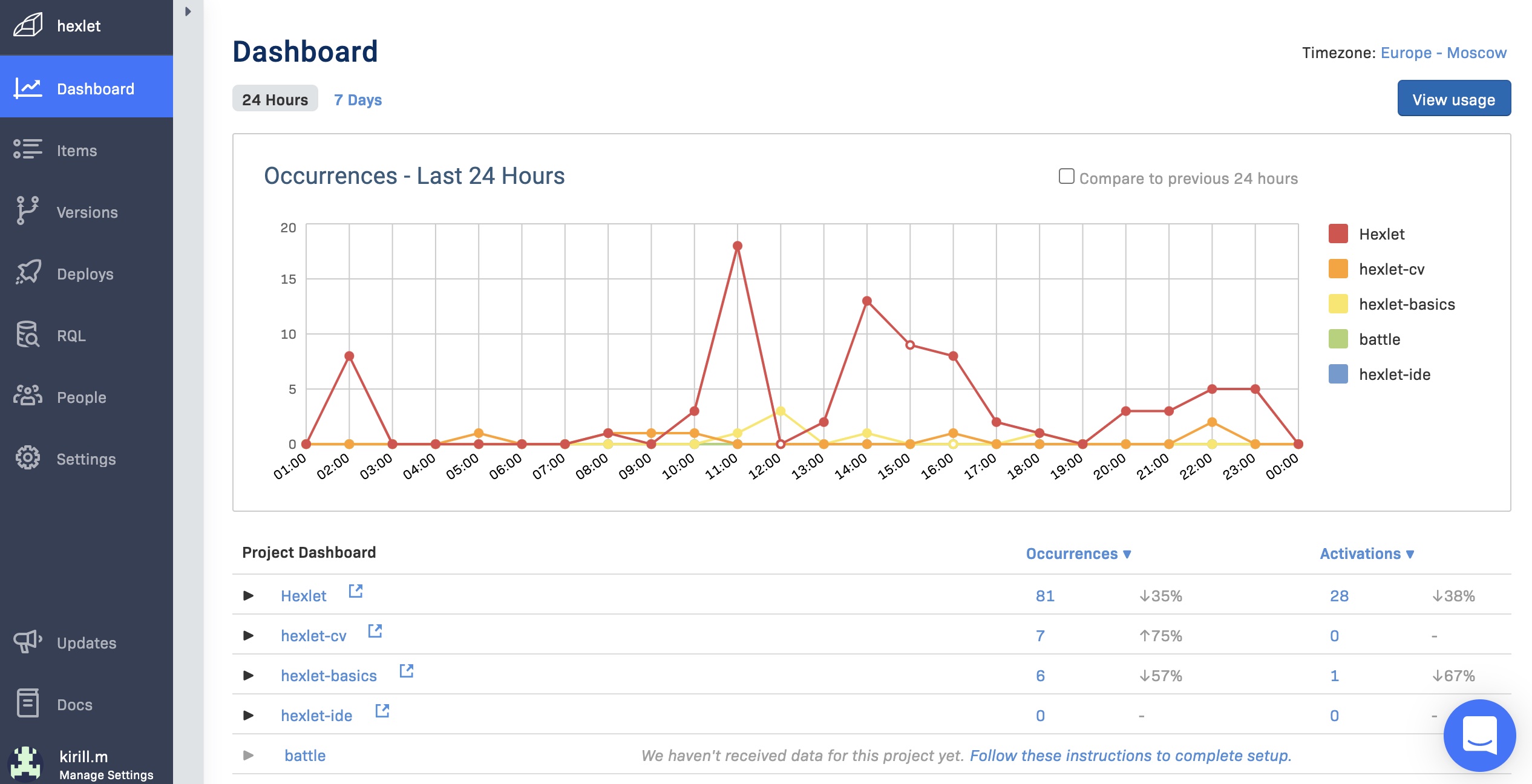The width and height of the screenshot is (1532, 784).
Task: Select the 7 Days tab
Action: click(359, 98)
